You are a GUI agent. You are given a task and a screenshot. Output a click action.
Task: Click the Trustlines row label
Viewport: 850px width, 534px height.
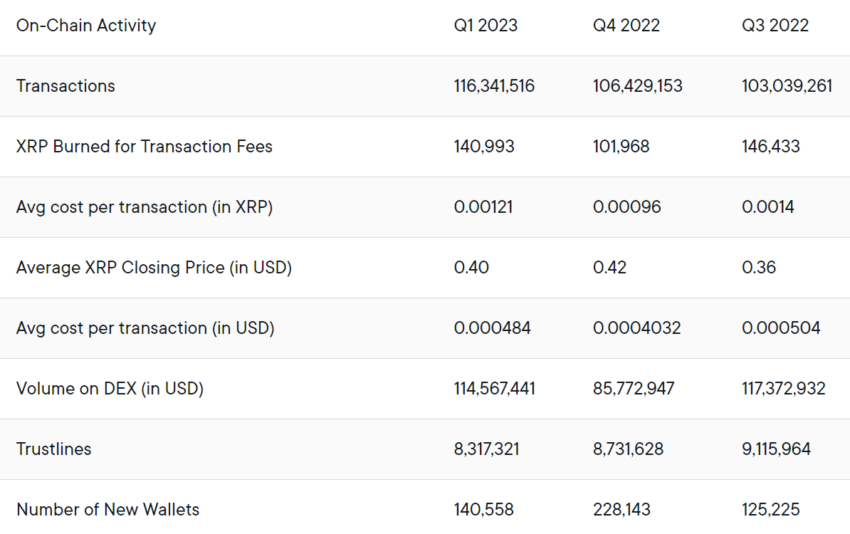click(x=53, y=449)
